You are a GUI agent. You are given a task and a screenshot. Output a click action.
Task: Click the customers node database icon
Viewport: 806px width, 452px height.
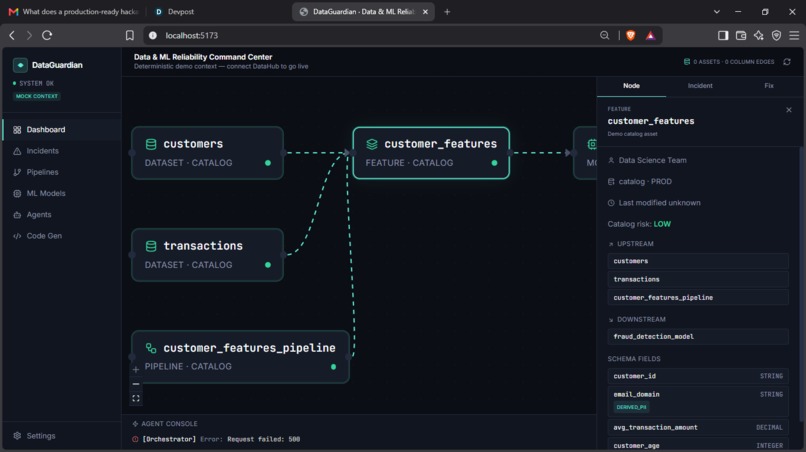click(151, 144)
